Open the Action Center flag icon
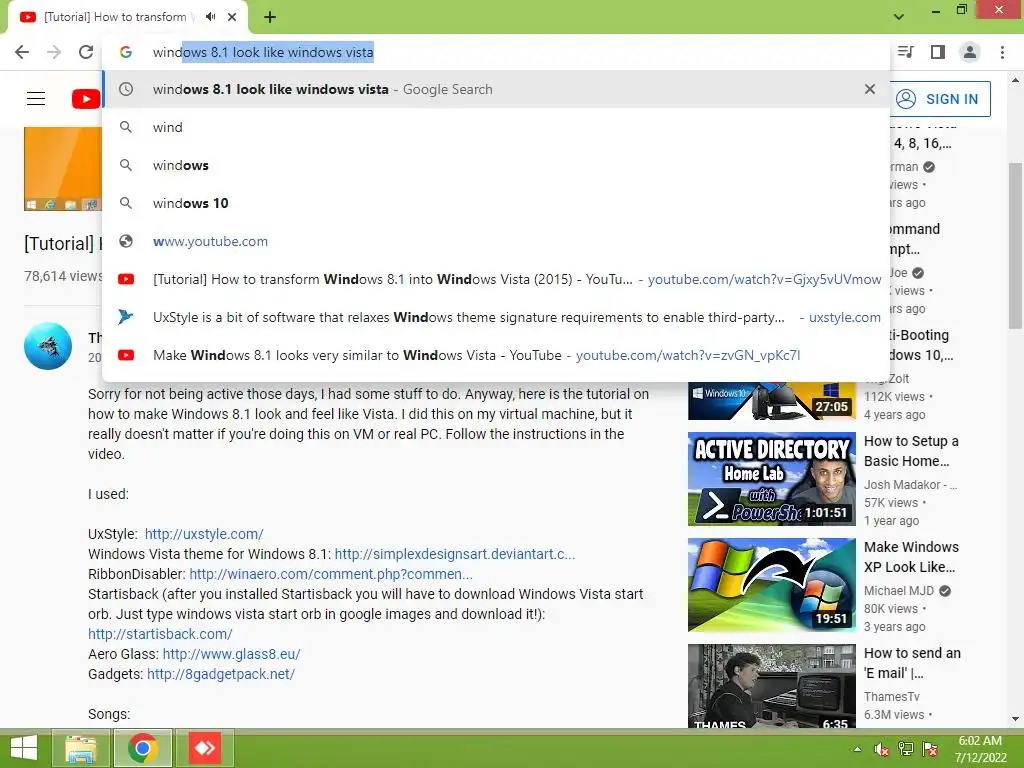Screen dimensions: 1024x768 pyautogui.click(x=930, y=749)
